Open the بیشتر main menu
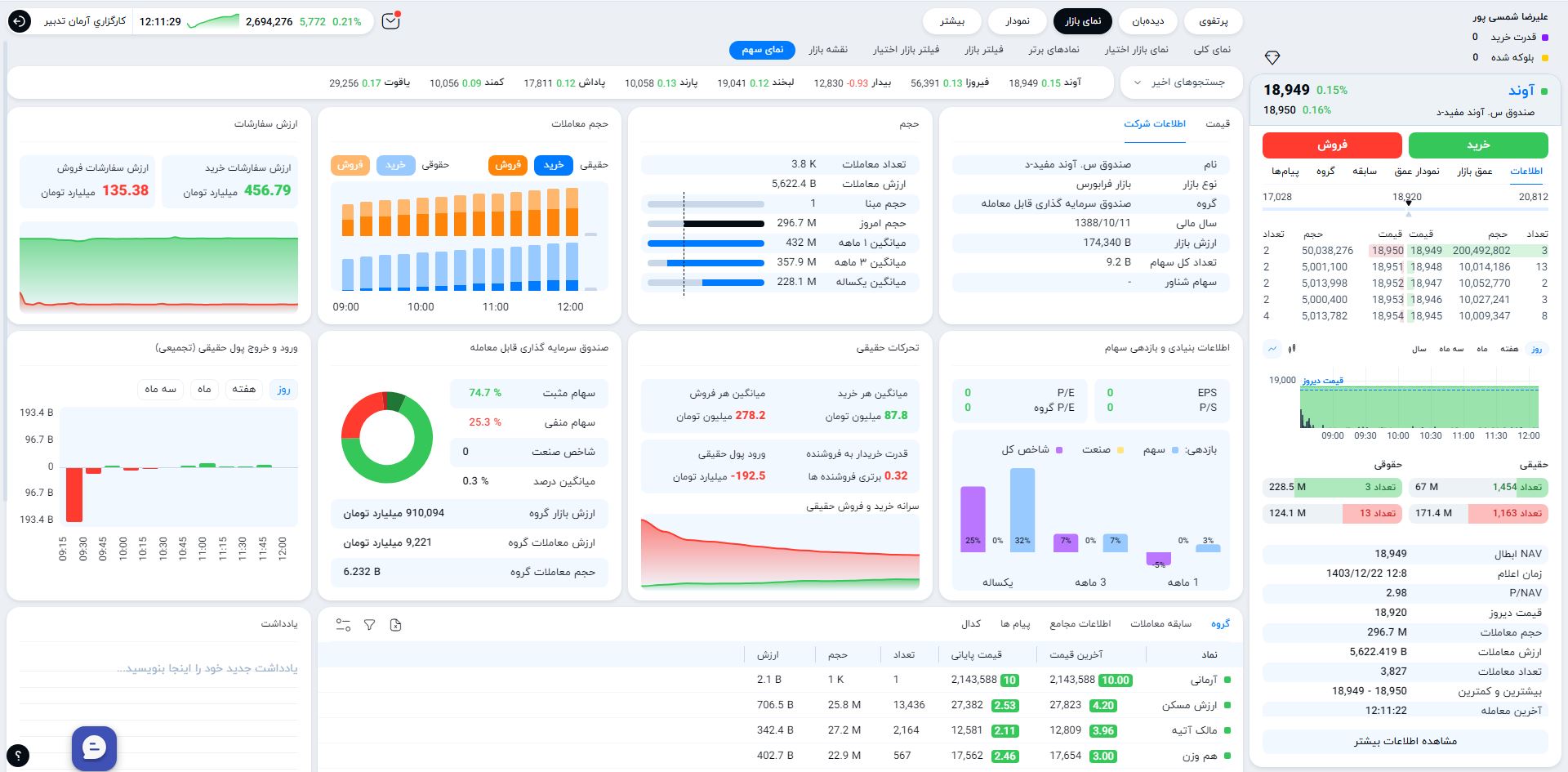 952,21
